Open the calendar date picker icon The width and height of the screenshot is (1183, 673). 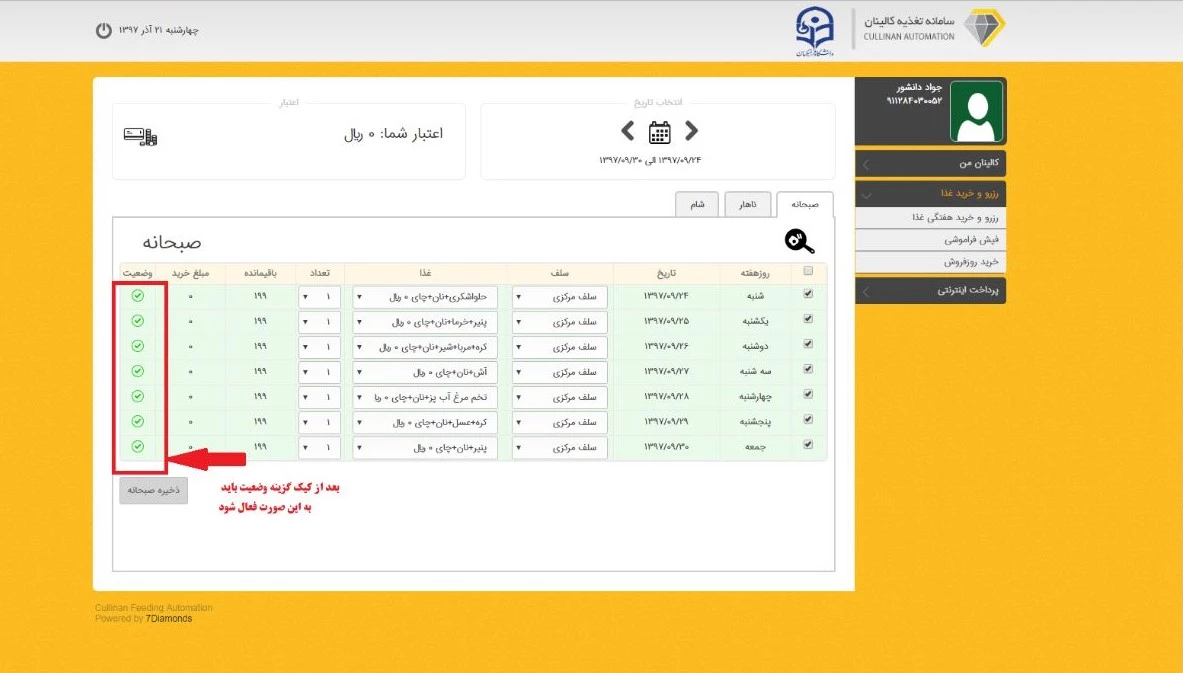tap(660, 132)
